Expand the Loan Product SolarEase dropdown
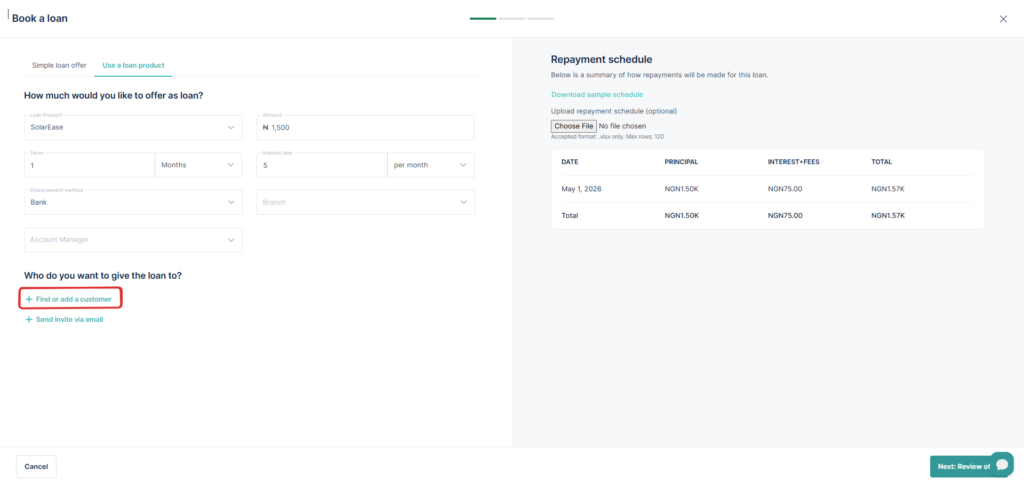 coord(133,128)
